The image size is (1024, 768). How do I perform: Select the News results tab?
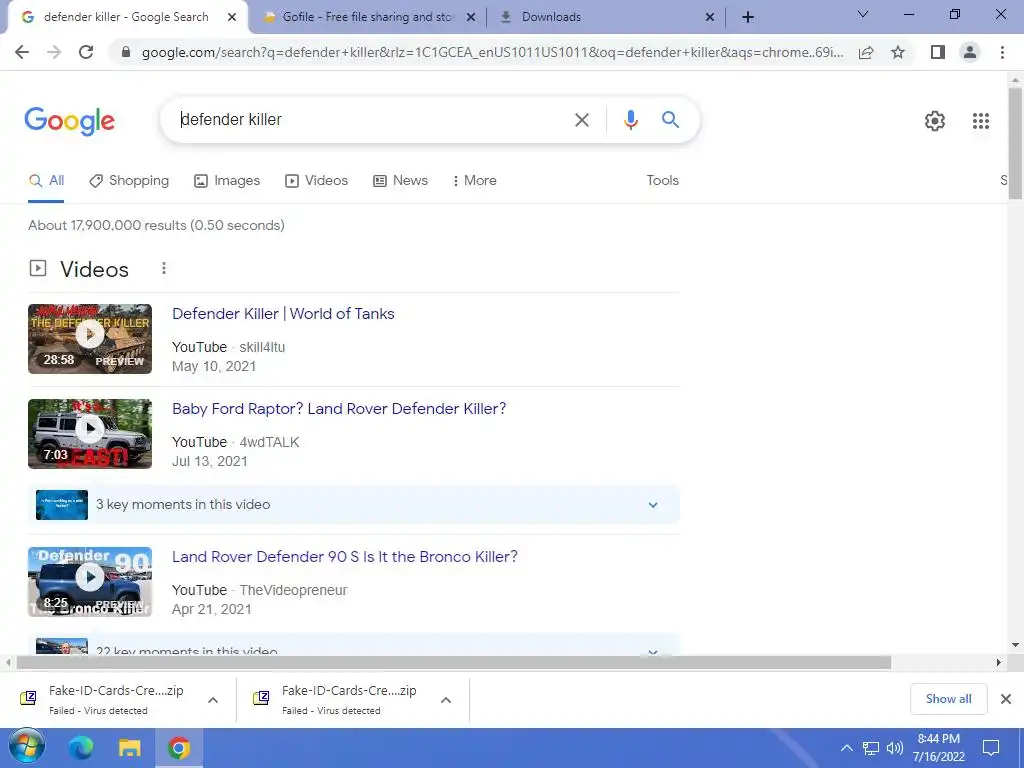(400, 181)
